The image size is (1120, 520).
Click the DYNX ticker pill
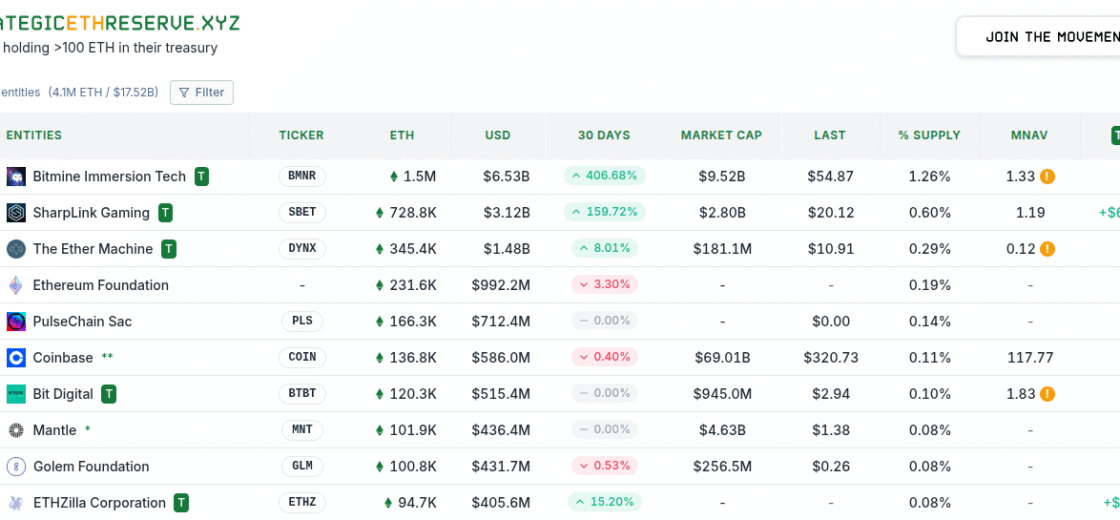tap(302, 249)
